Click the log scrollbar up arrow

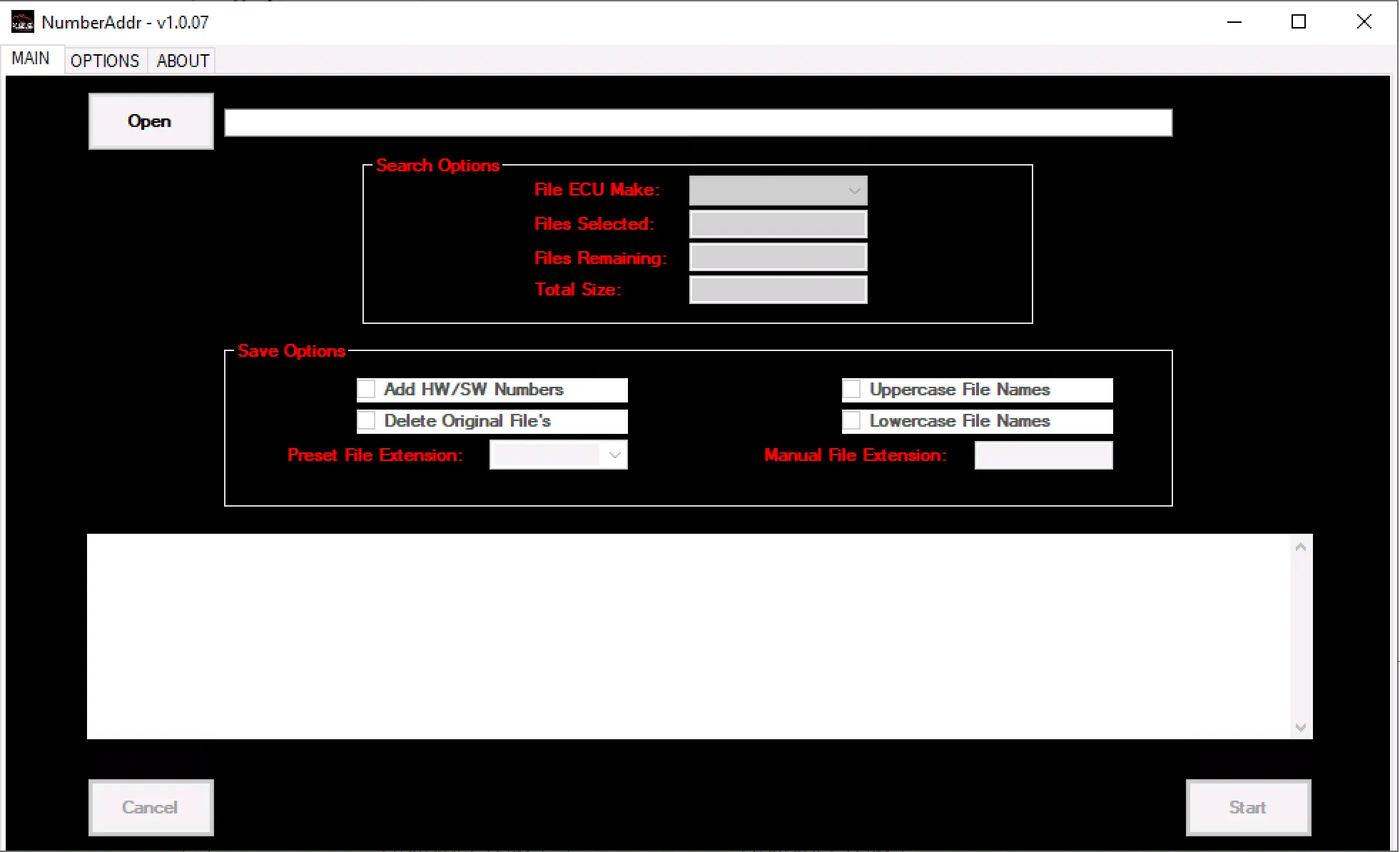(x=1300, y=545)
